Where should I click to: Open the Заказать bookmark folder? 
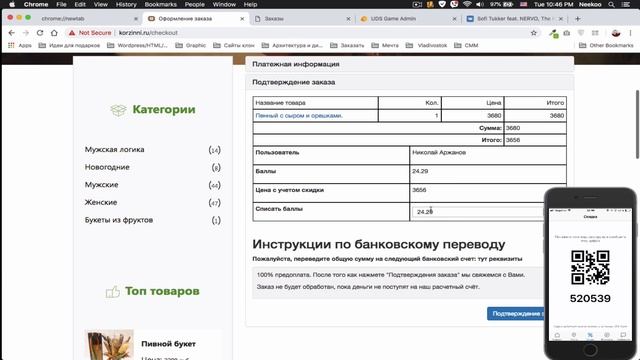pyautogui.click(x=347, y=45)
